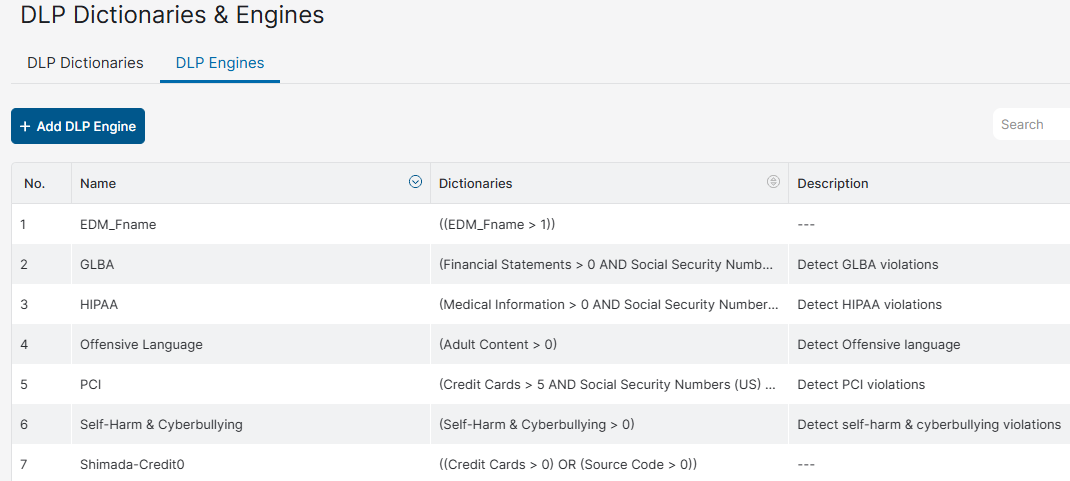Image resolution: width=1070 pixels, height=481 pixels.
Task: Click the Offensive Language engine entry
Action: click(141, 345)
